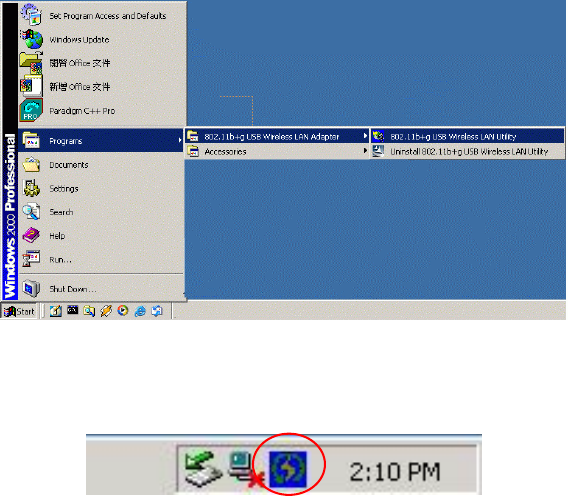Click the orange pencil Quick Launch icon

coord(106,311)
